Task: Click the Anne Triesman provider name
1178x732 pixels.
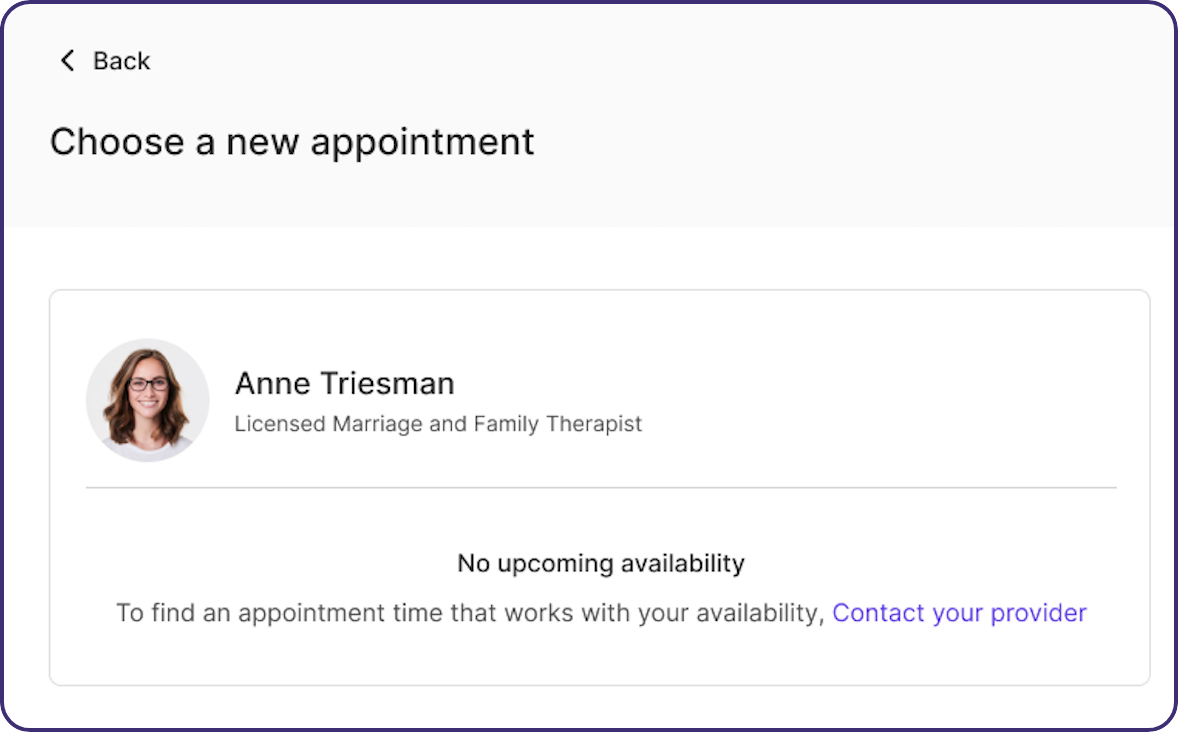Action: (345, 383)
